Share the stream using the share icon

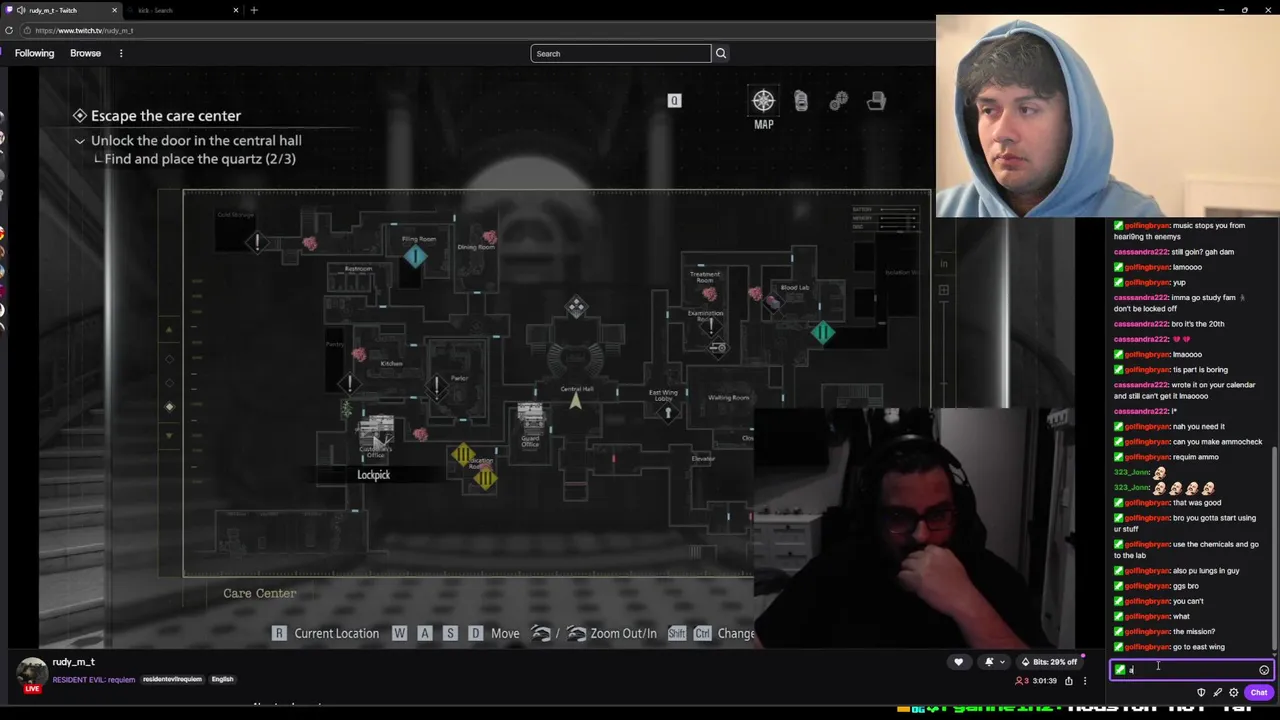pos(1068,681)
